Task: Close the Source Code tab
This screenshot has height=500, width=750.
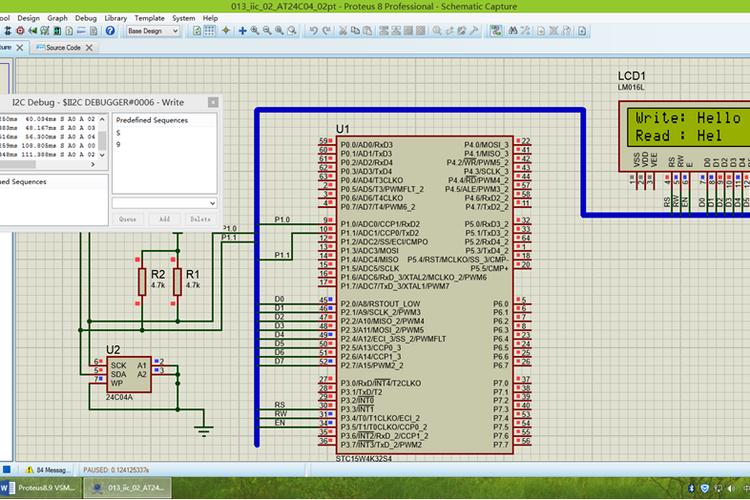Action: 89,47
